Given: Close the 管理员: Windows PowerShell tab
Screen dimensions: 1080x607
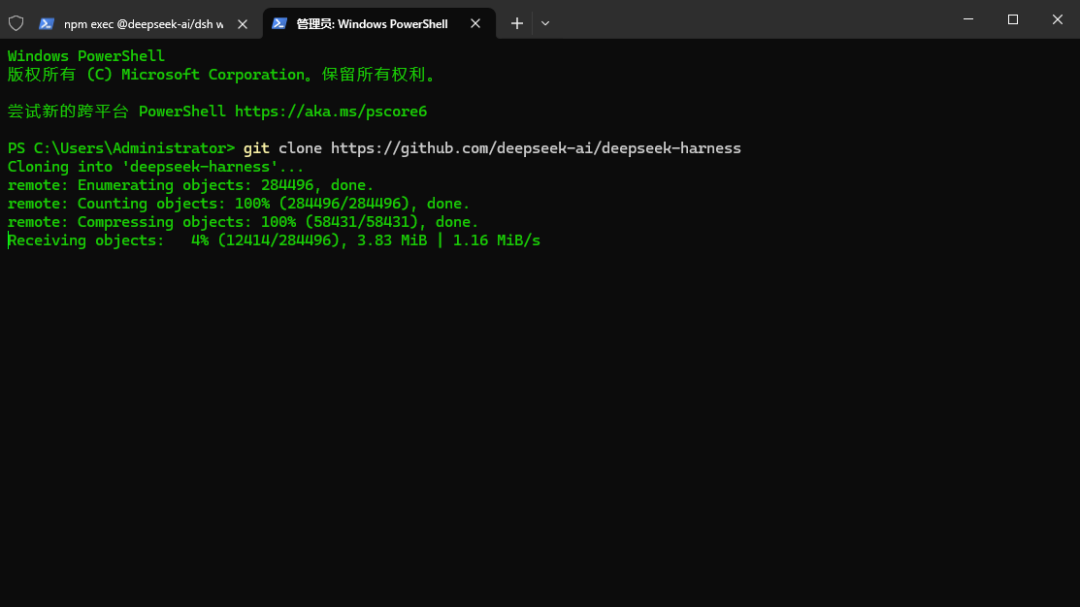Looking at the screenshot, I should click(475, 23).
